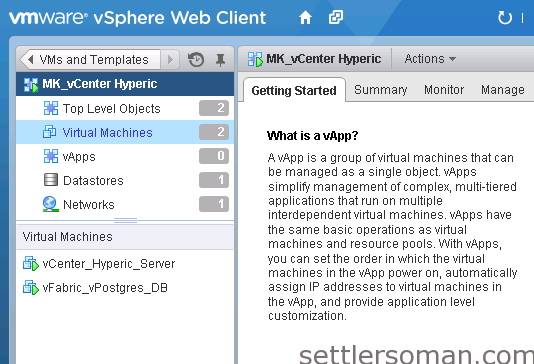Click the vCenter_Hyperic_Server VM icon
The width and height of the screenshot is (534, 364).
pyautogui.click(x=31, y=264)
